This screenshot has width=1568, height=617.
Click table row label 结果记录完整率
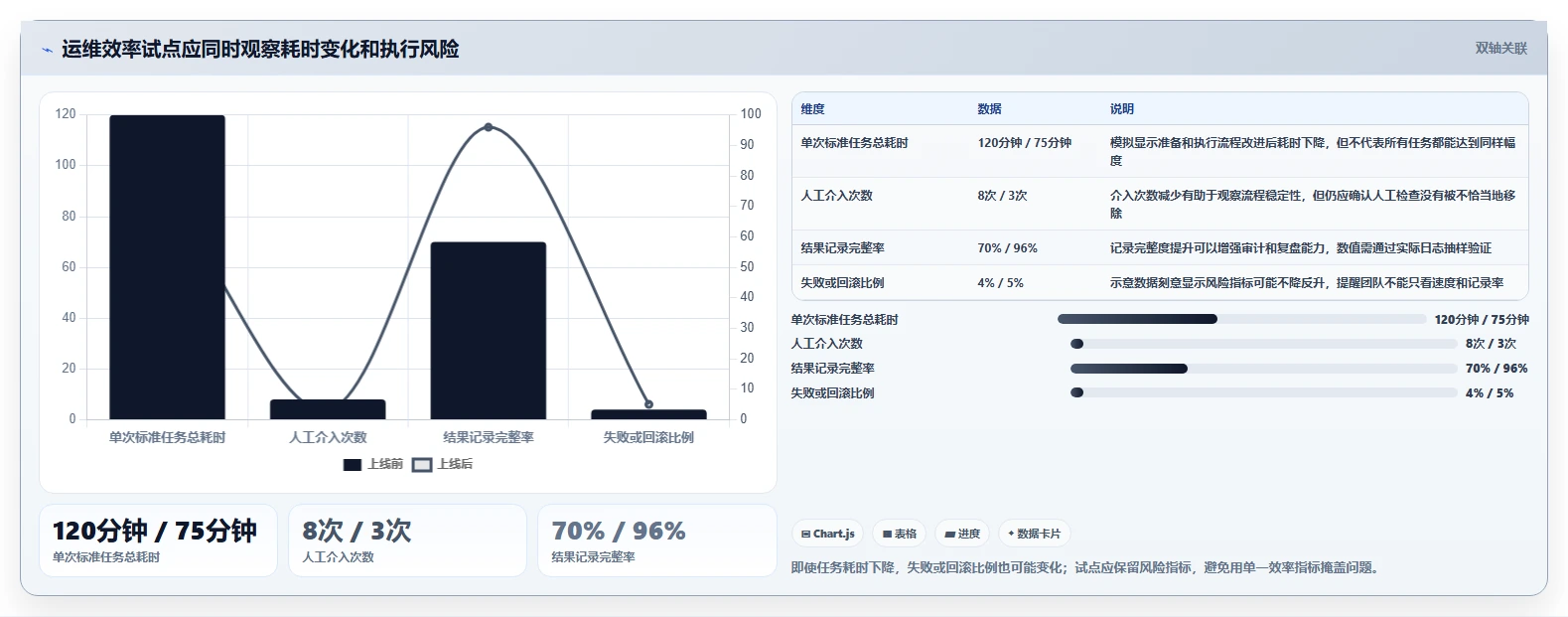click(x=842, y=248)
